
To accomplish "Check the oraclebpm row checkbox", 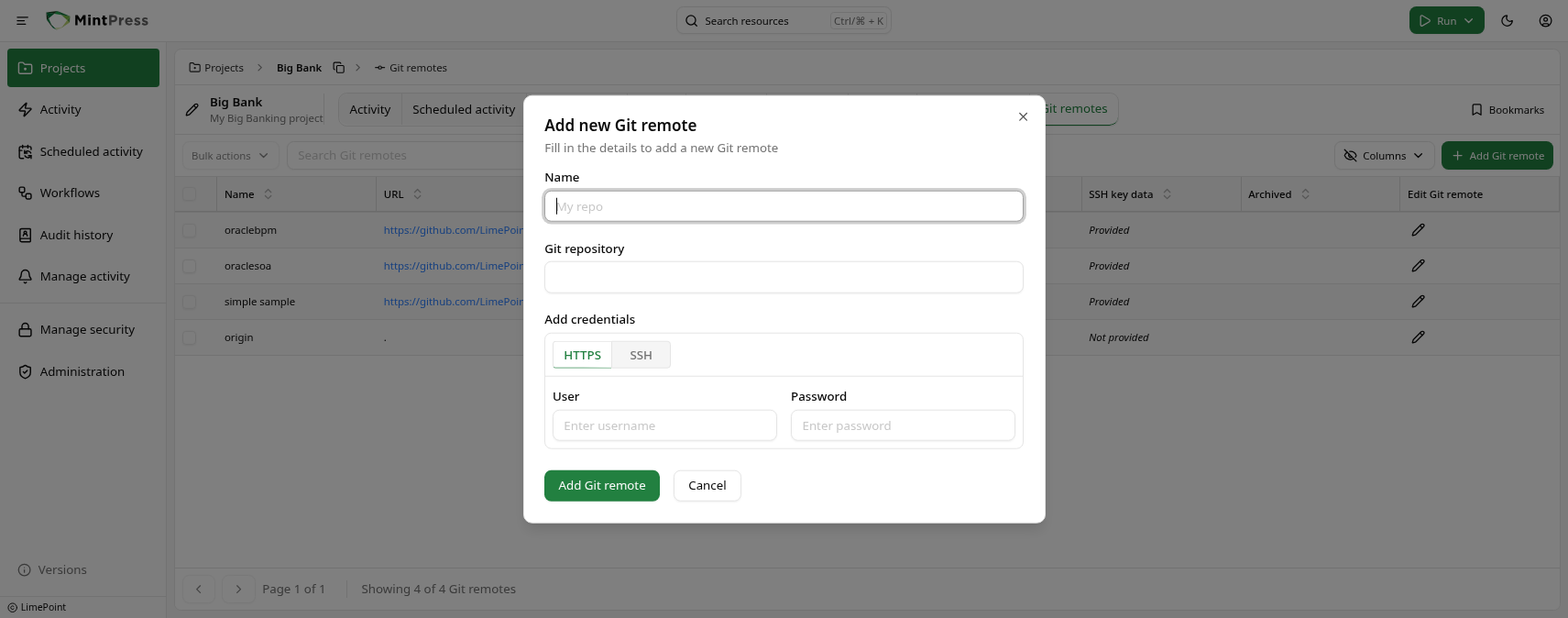I will 189,230.
